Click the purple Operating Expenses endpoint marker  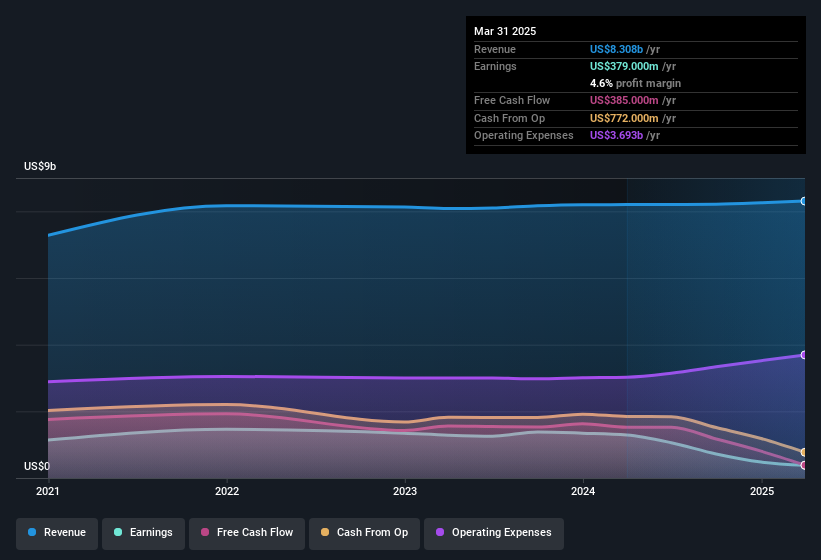click(804, 355)
